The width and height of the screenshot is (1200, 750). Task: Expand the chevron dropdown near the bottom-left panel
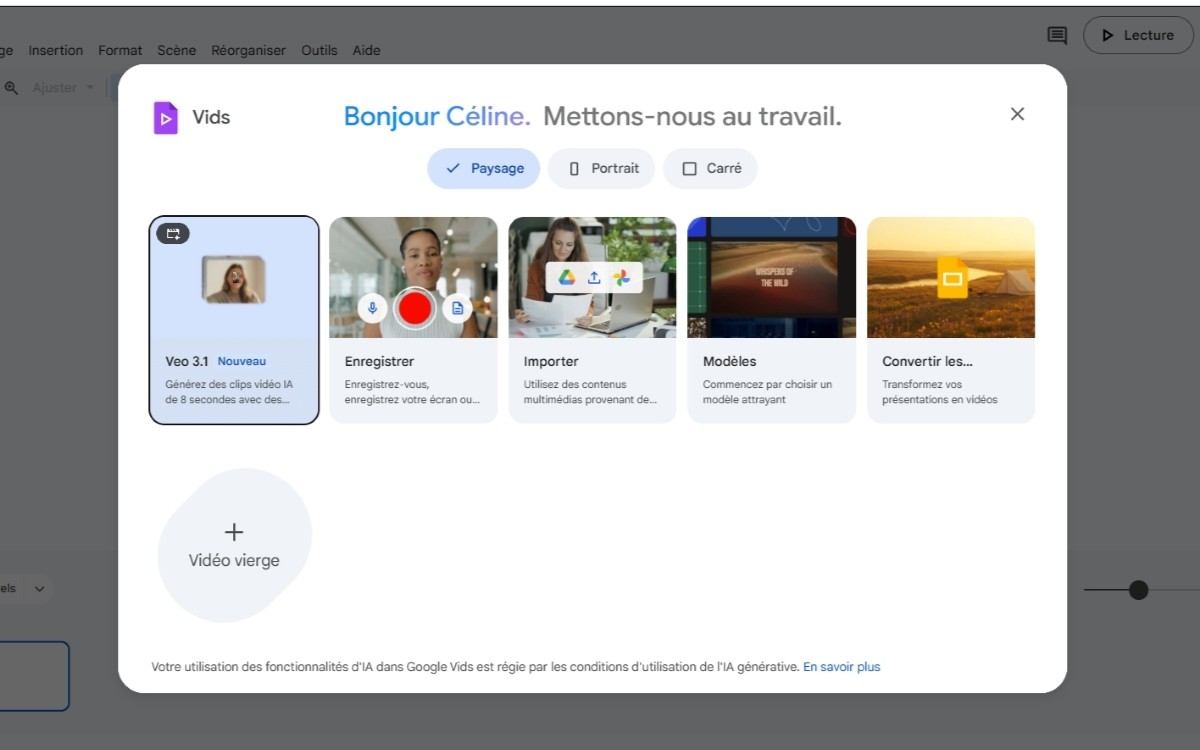point(37,588)
